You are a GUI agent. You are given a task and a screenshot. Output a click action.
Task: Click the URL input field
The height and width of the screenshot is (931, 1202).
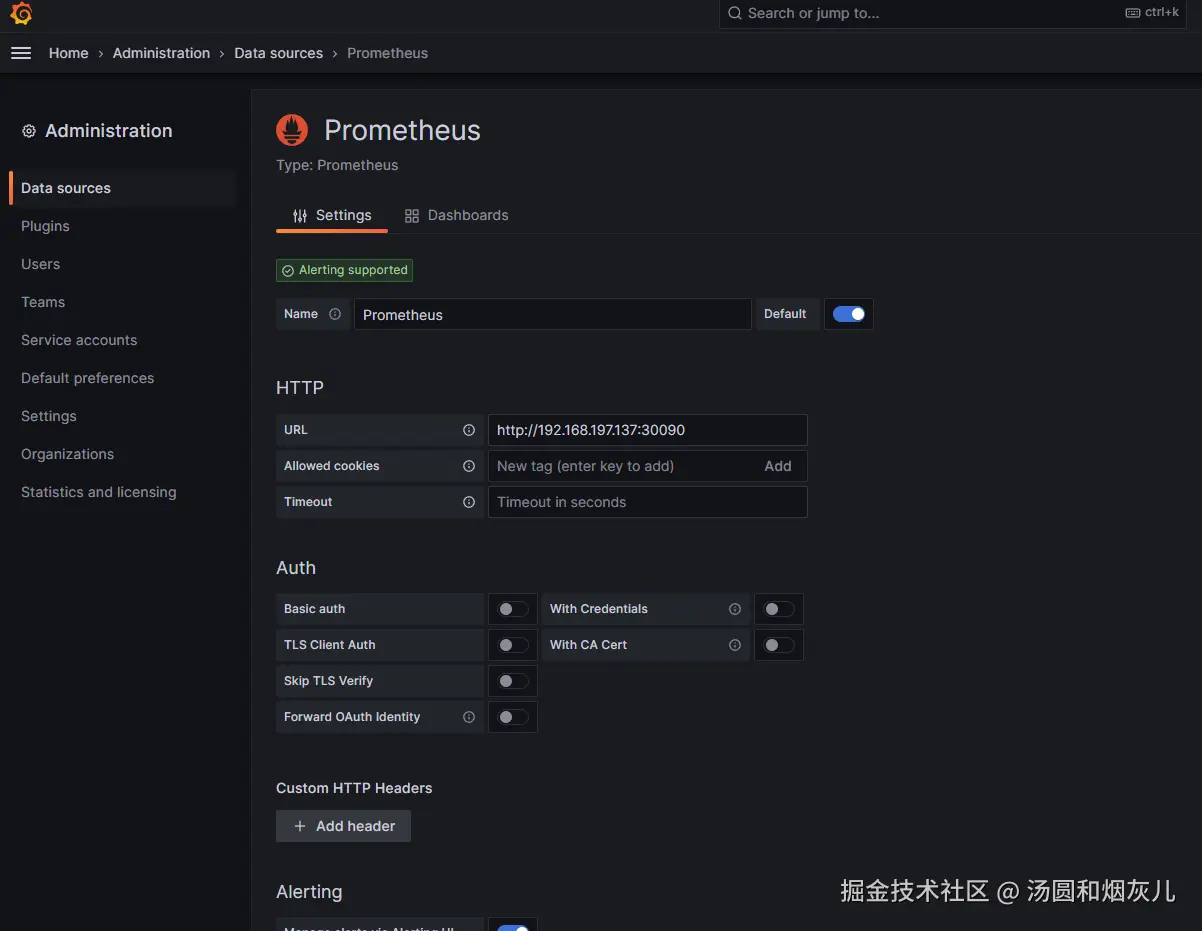pos(647,430)
